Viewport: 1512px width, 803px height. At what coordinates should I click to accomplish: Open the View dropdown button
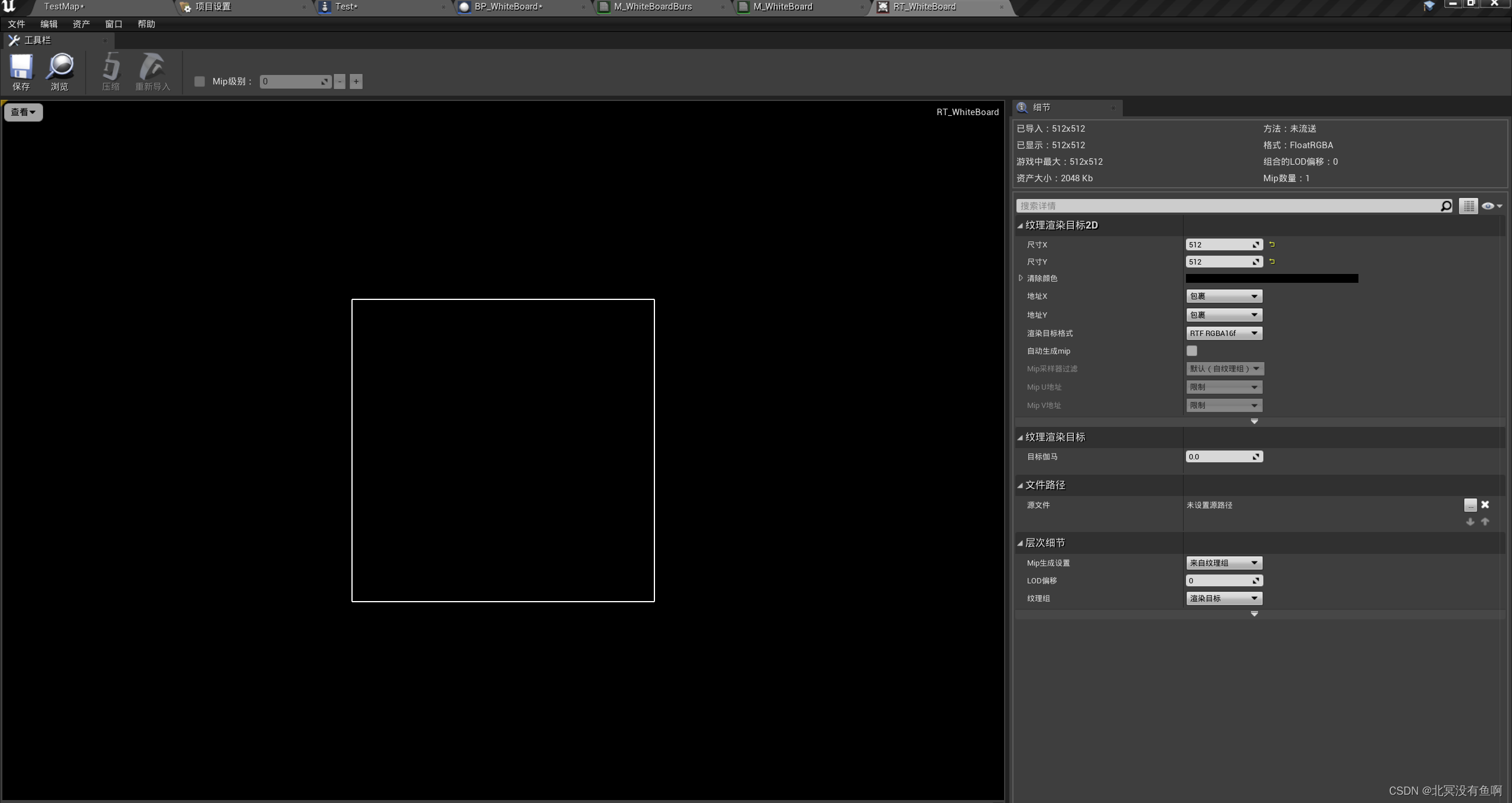23,112
